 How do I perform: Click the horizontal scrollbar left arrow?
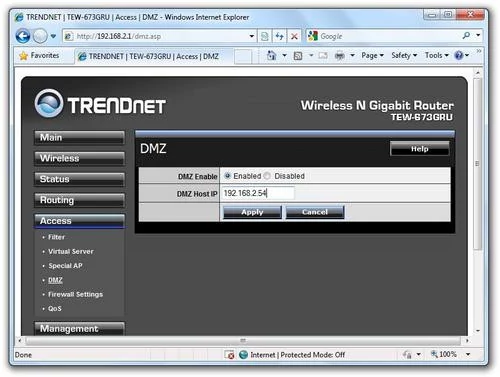pyautogui.click(x=20, y=341)
